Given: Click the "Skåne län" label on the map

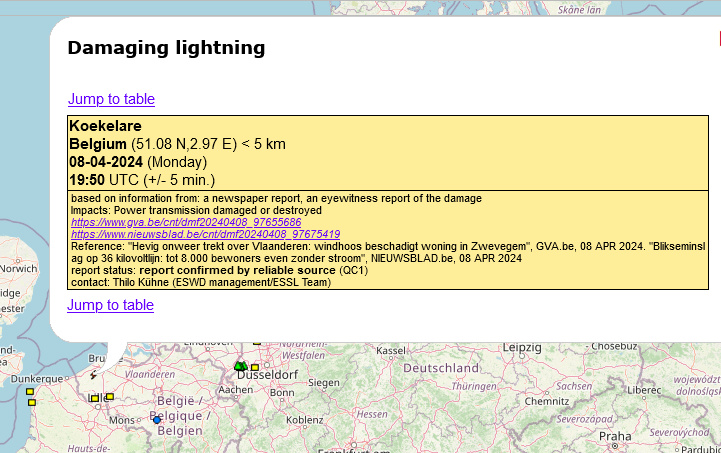Looking at the screenshot, I should click(x=579, y=10).
